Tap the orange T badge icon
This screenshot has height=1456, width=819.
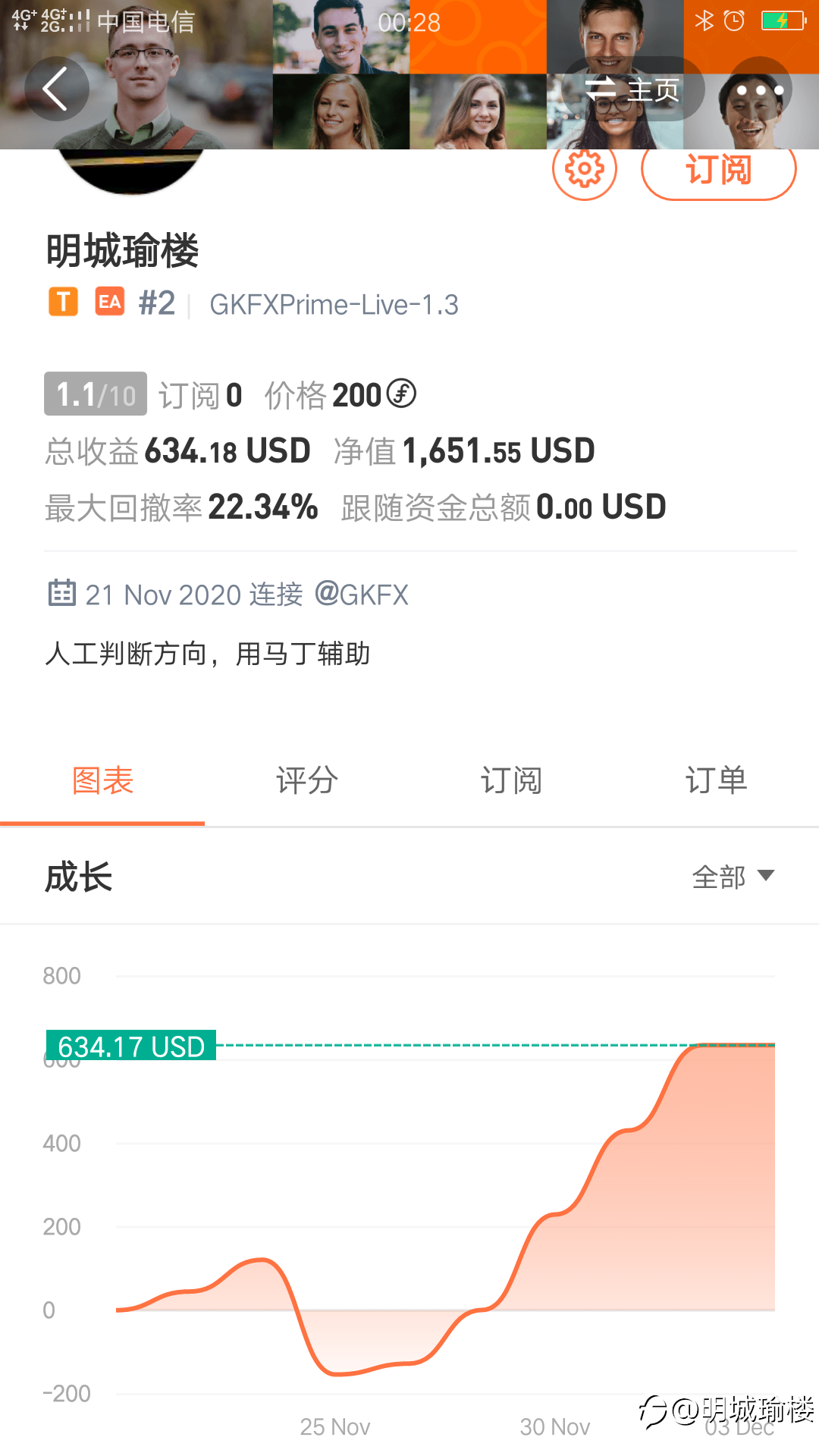[64, 302]
